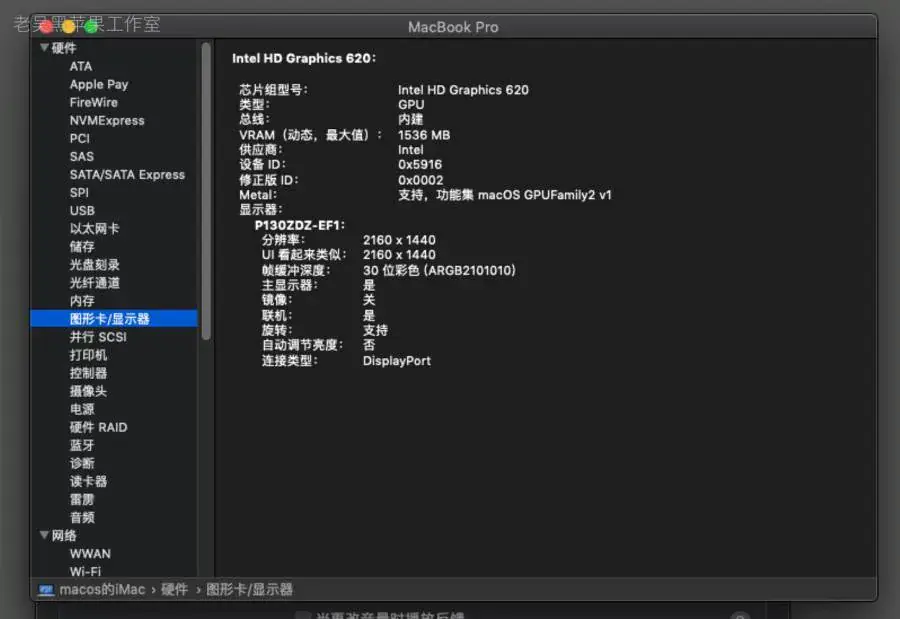Click macos的iMac in the path bar
The height and width of the screenshot is (619, 900).
pyautogui.click(x=102, y=590)
